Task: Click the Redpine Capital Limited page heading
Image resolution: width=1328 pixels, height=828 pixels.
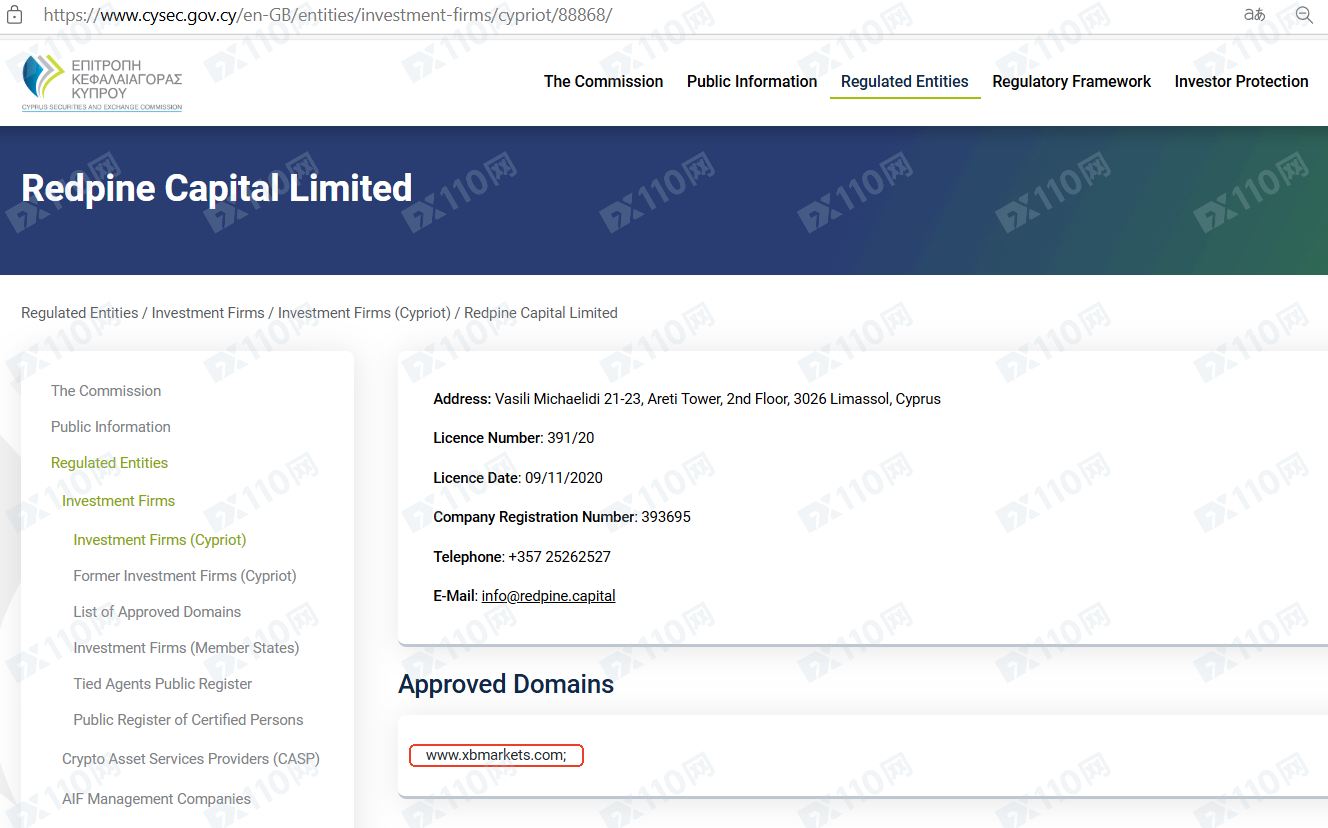Action: pos(217,188)
